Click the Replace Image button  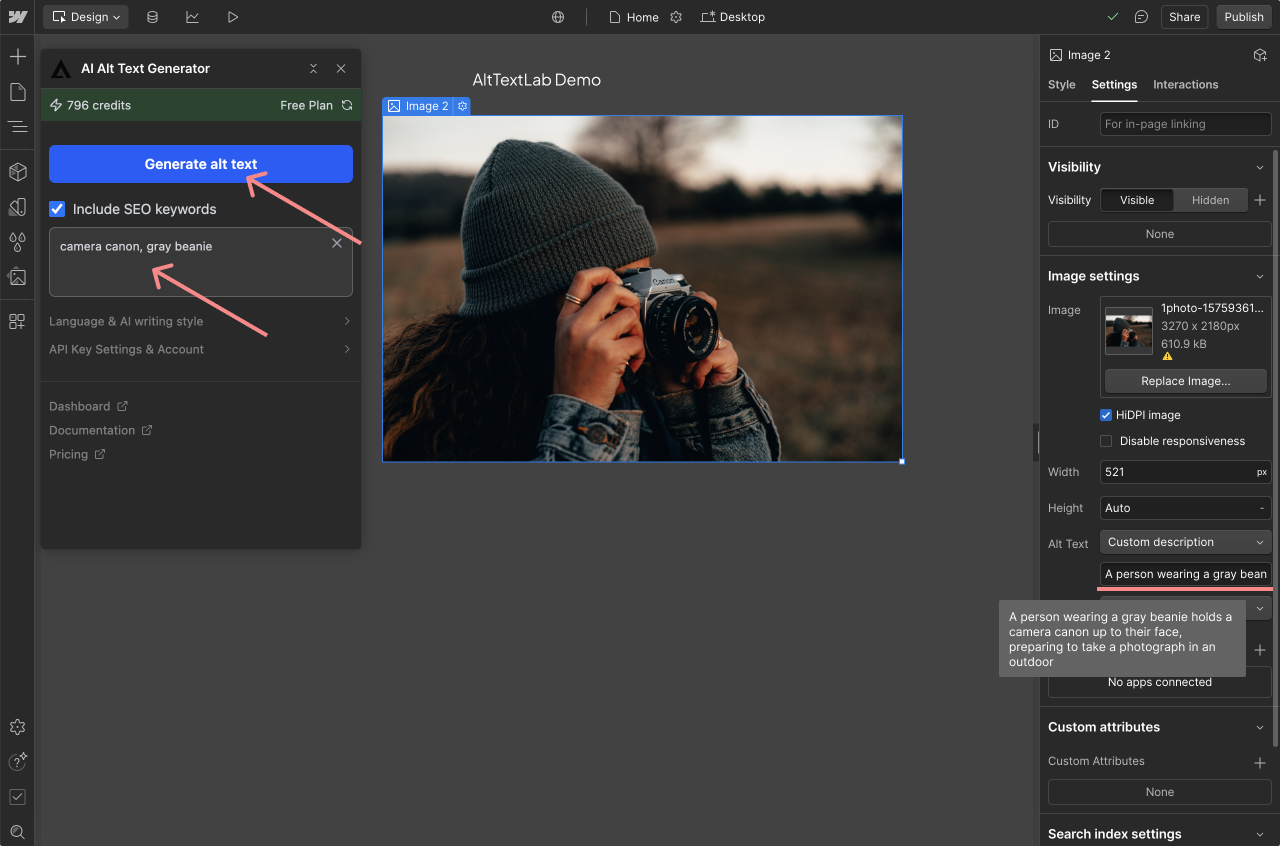point(1186,381)
